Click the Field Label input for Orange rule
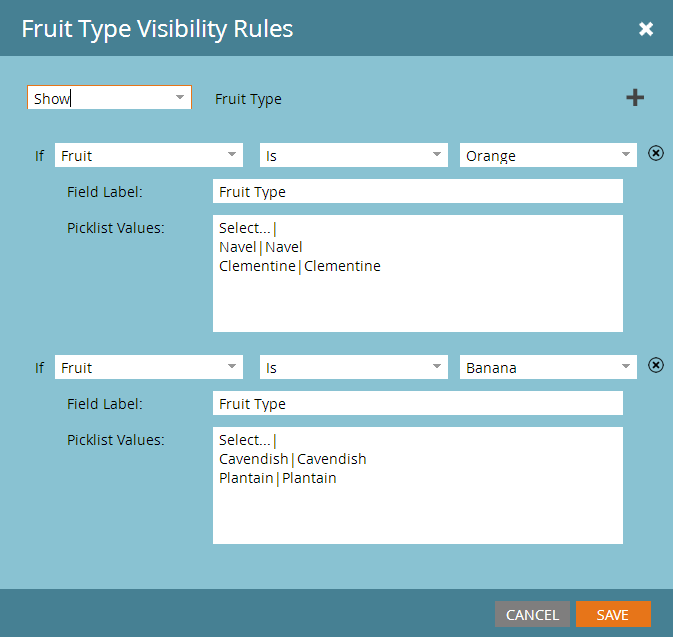Image resolution: width=673 pixels, height=637 pixels. [418, 191]
